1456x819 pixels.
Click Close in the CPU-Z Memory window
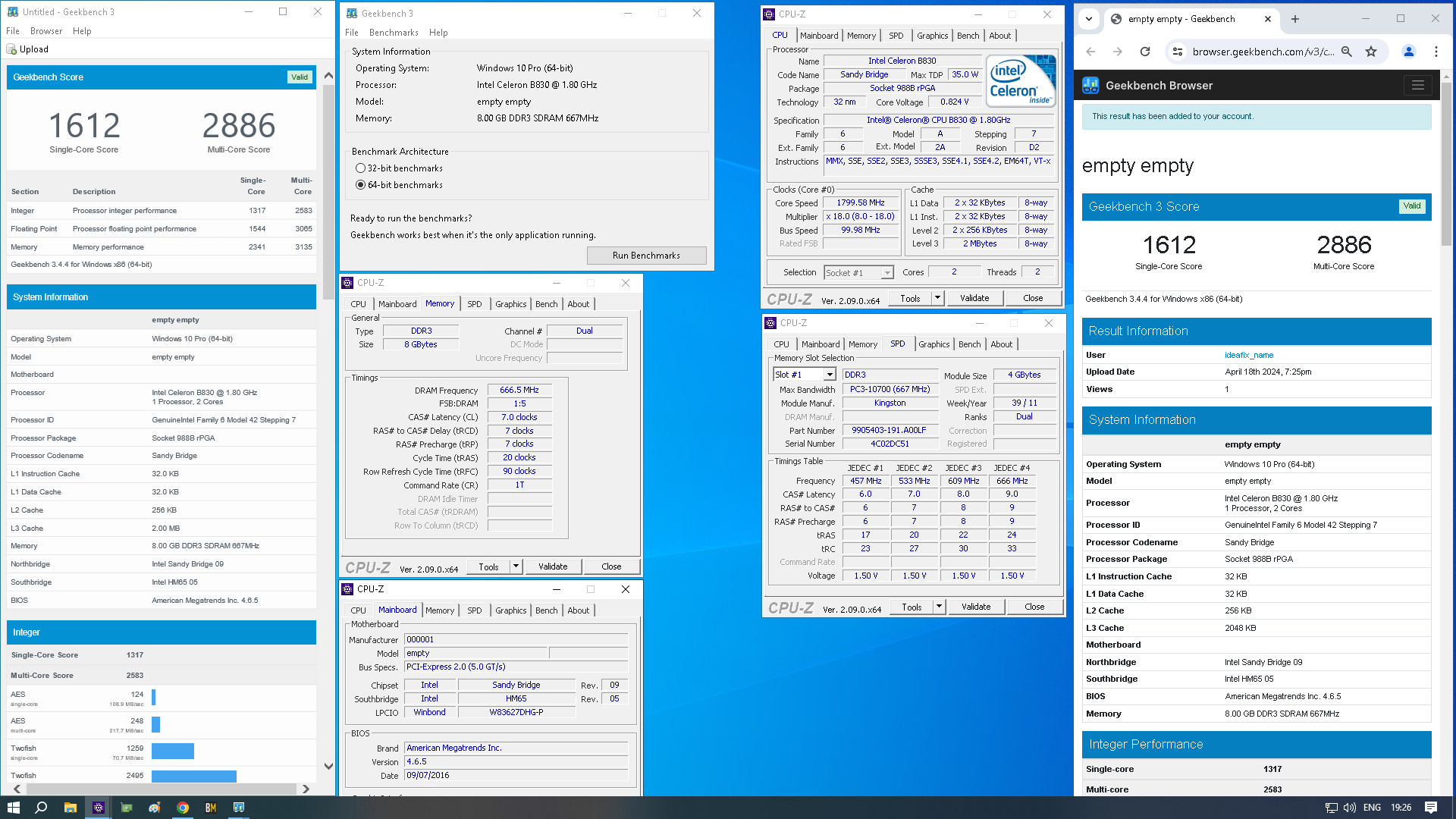click(611, 566)
